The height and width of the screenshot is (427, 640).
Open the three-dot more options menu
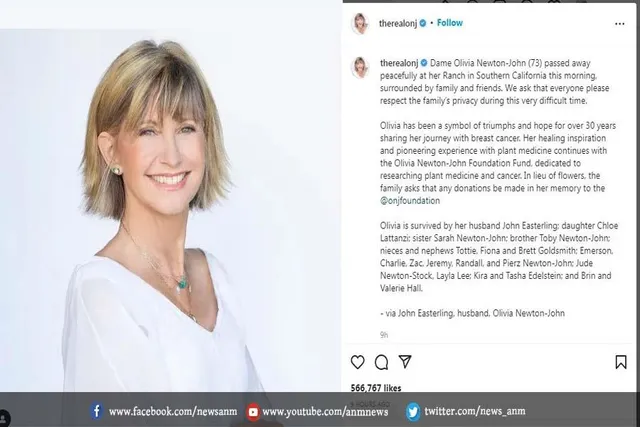pyautogui.click(x=620, y=24)
